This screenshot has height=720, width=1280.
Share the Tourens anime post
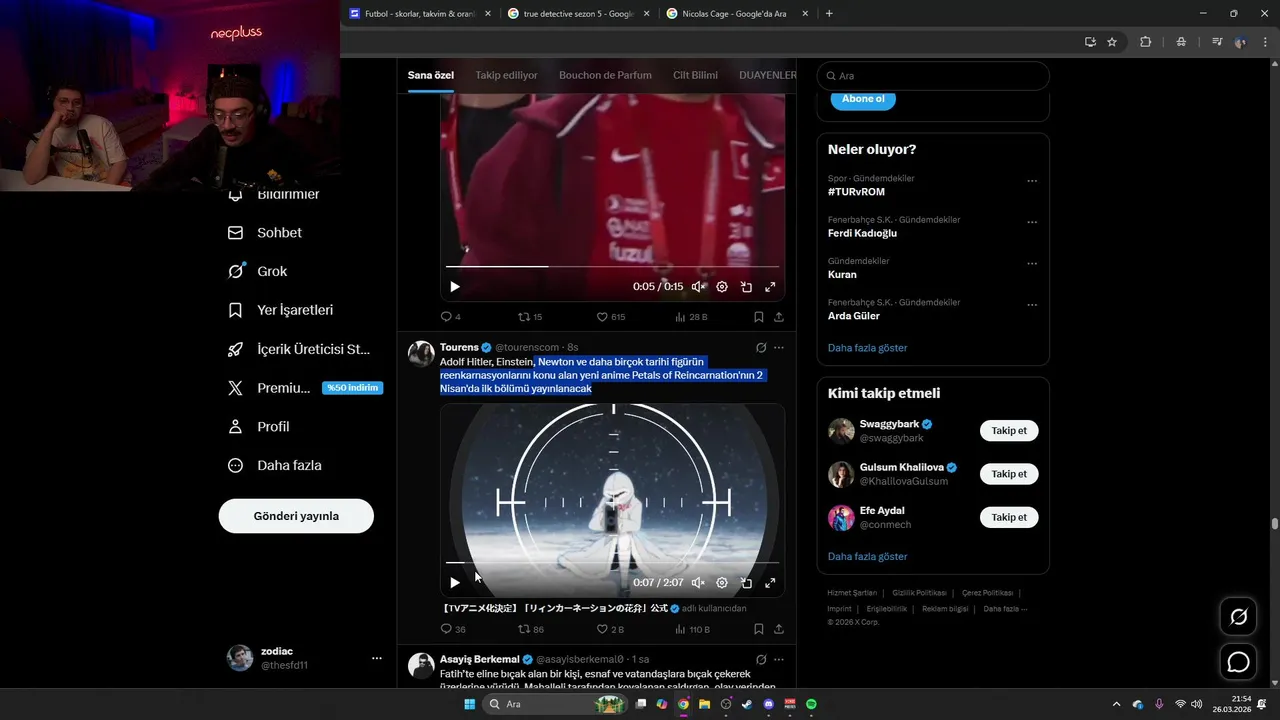[x=779, y=629]
